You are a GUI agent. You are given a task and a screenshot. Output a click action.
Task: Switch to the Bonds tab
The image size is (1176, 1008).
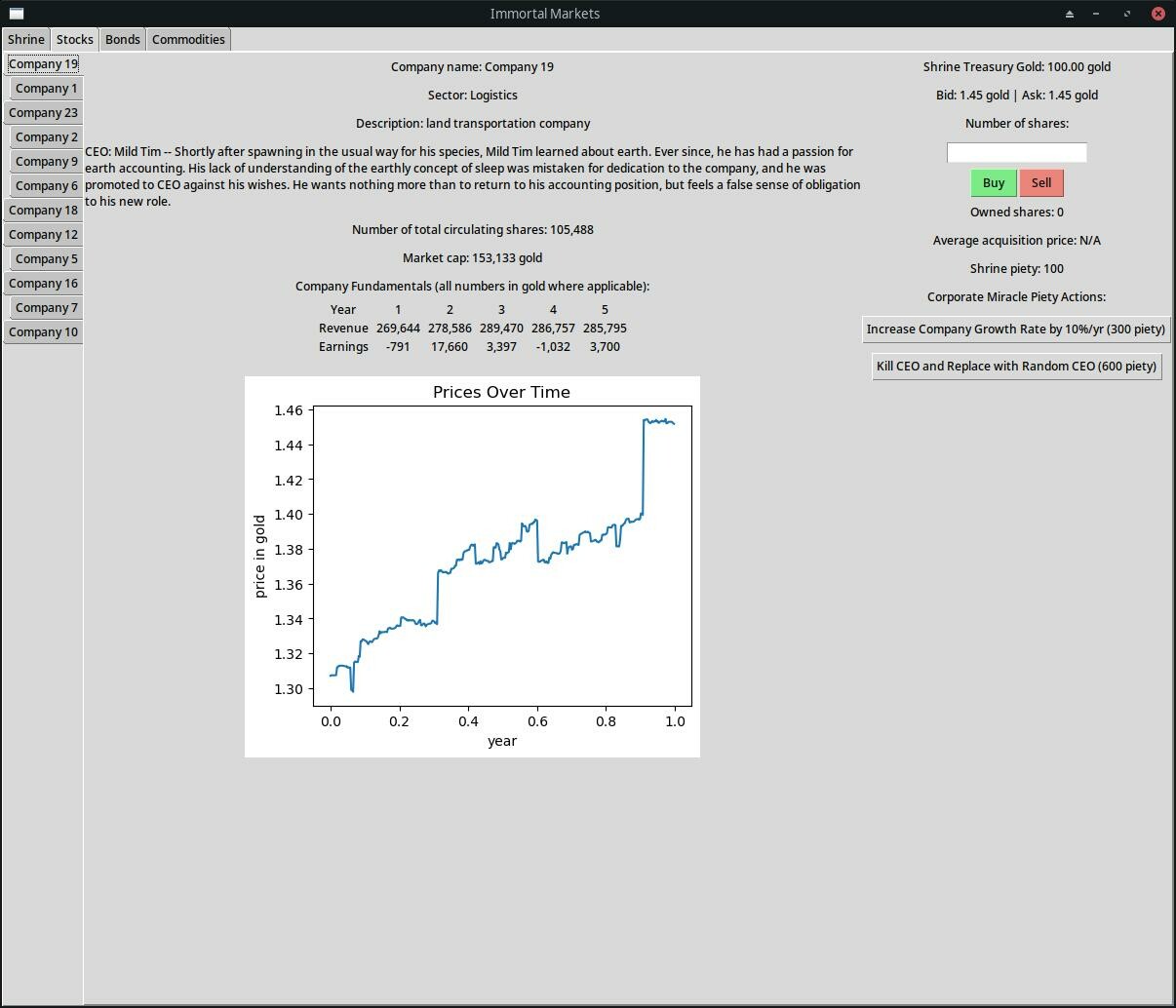pos(122,39)
